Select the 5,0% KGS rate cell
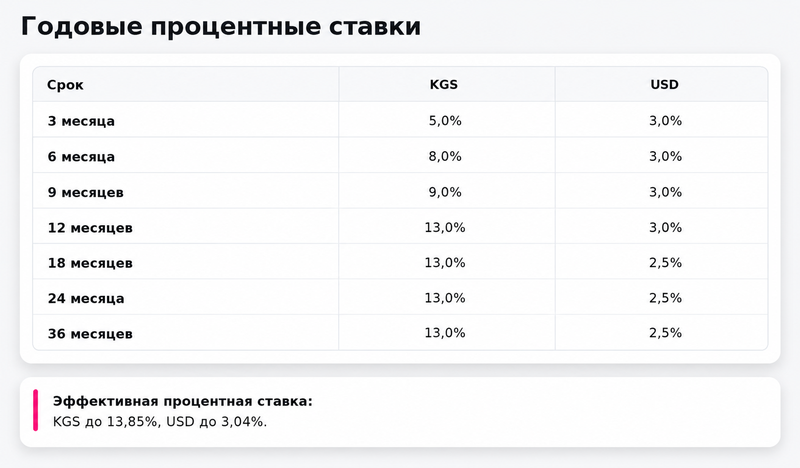This screenshot has height=468, width=800. (445, 121)
